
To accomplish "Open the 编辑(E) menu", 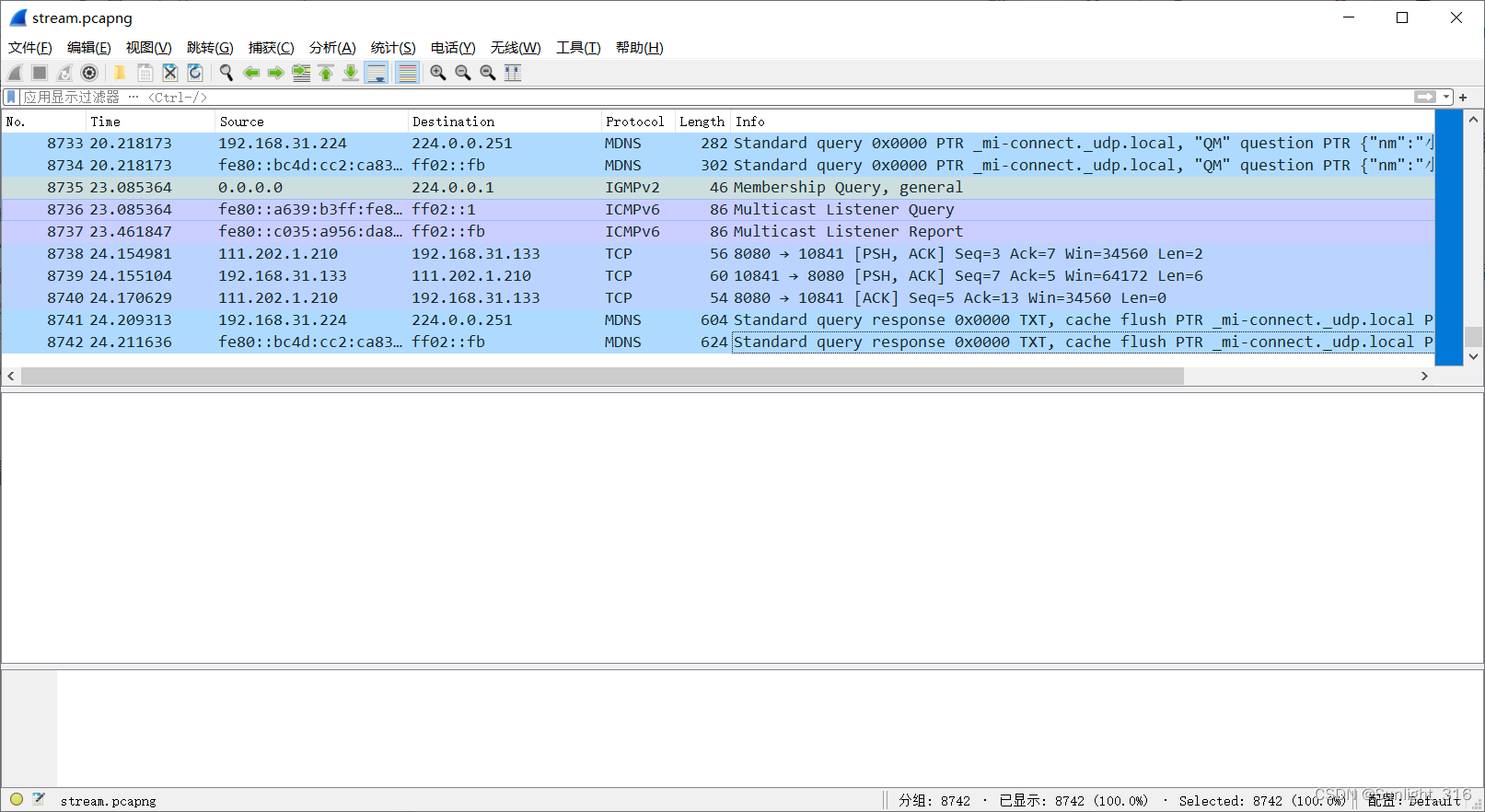I will [x=89, y=48].
